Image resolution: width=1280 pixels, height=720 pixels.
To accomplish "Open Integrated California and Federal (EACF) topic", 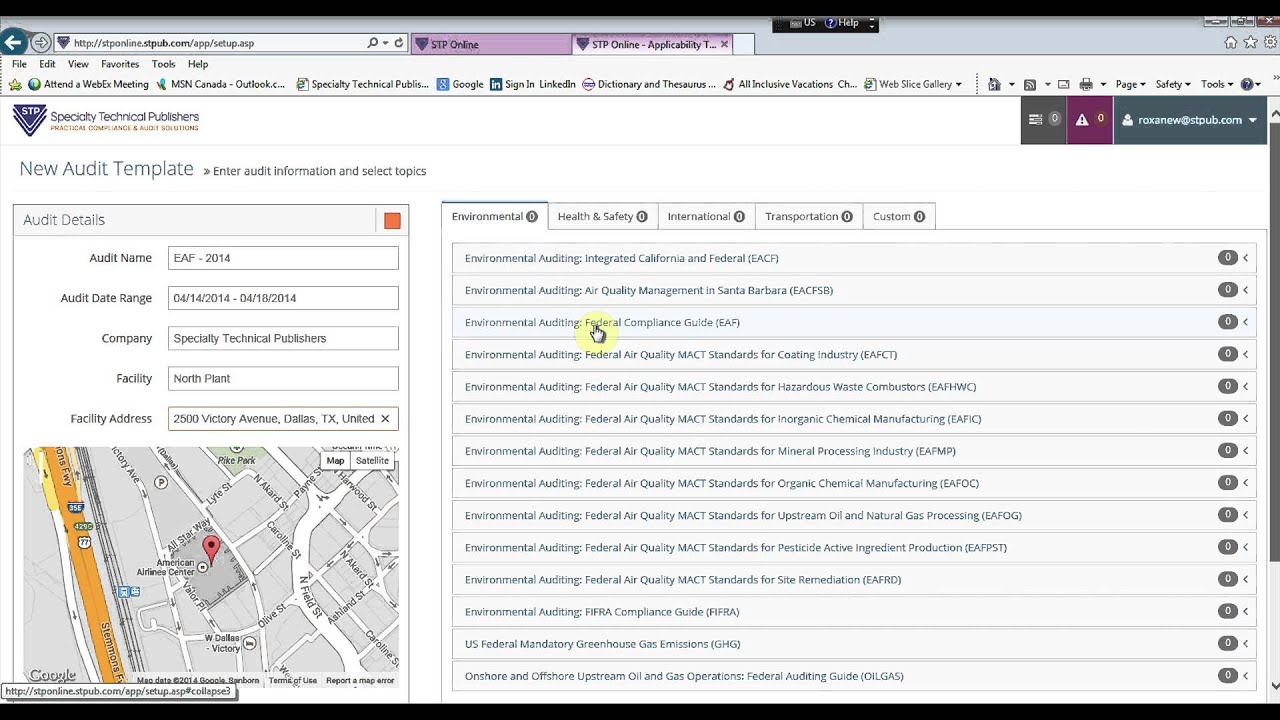I will pyautogui.click(x=621, y=258).
